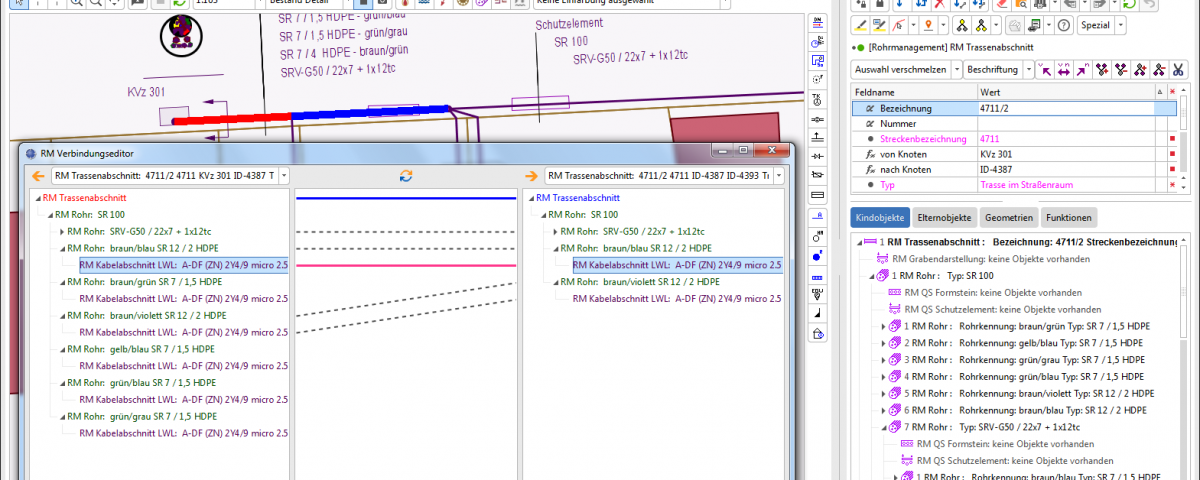Open the Spezial dropdown arrow
The image size is (1200, 480).
tap(1119, 25)
